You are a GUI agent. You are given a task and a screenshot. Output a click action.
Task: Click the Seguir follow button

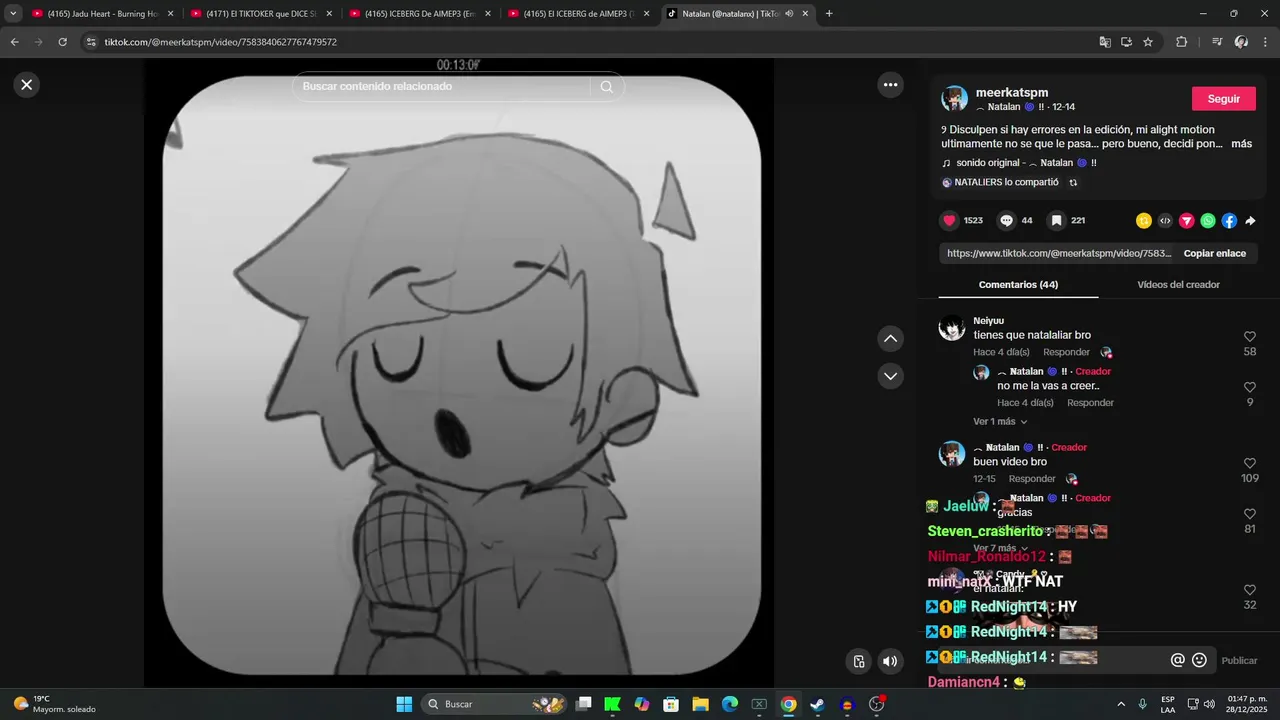1224,99
